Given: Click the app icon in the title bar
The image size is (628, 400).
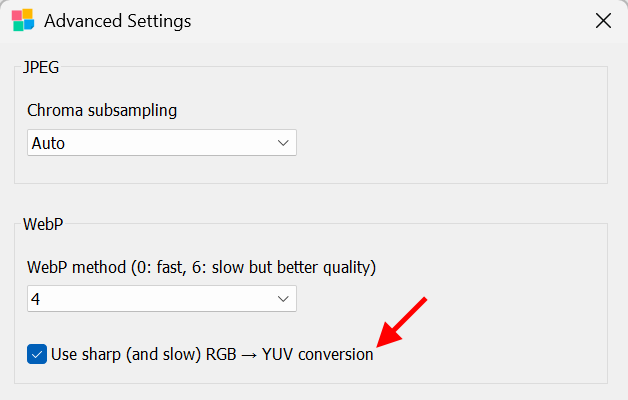Looking at the screenshot, I should 23,20.
